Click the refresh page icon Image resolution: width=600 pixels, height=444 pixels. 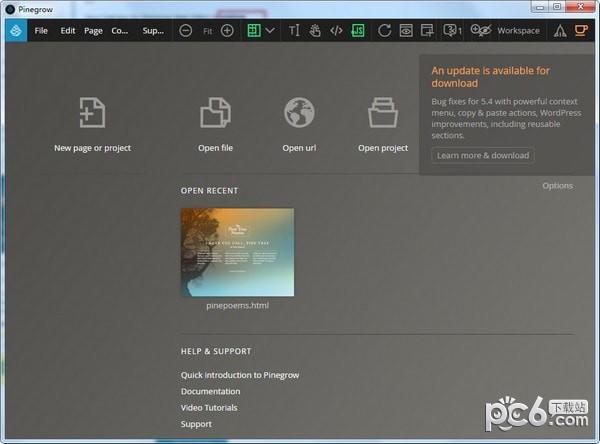[384, 30]
